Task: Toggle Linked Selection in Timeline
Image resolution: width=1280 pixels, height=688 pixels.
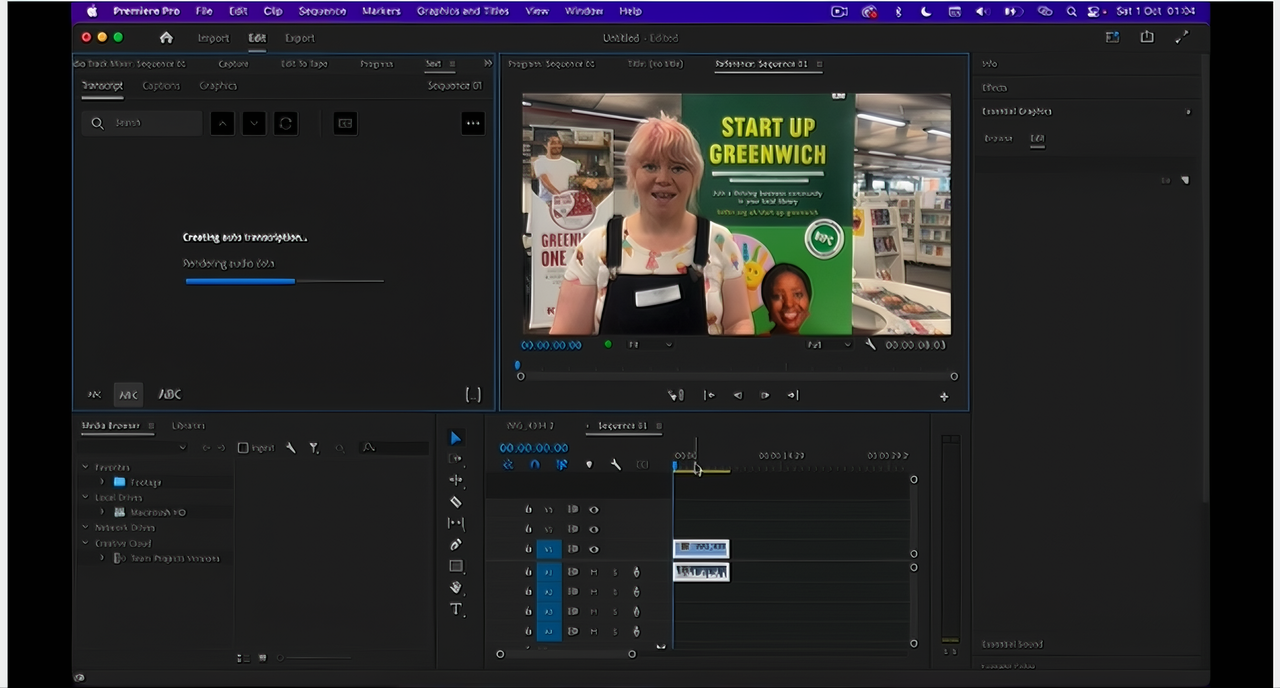Action: 561,464
